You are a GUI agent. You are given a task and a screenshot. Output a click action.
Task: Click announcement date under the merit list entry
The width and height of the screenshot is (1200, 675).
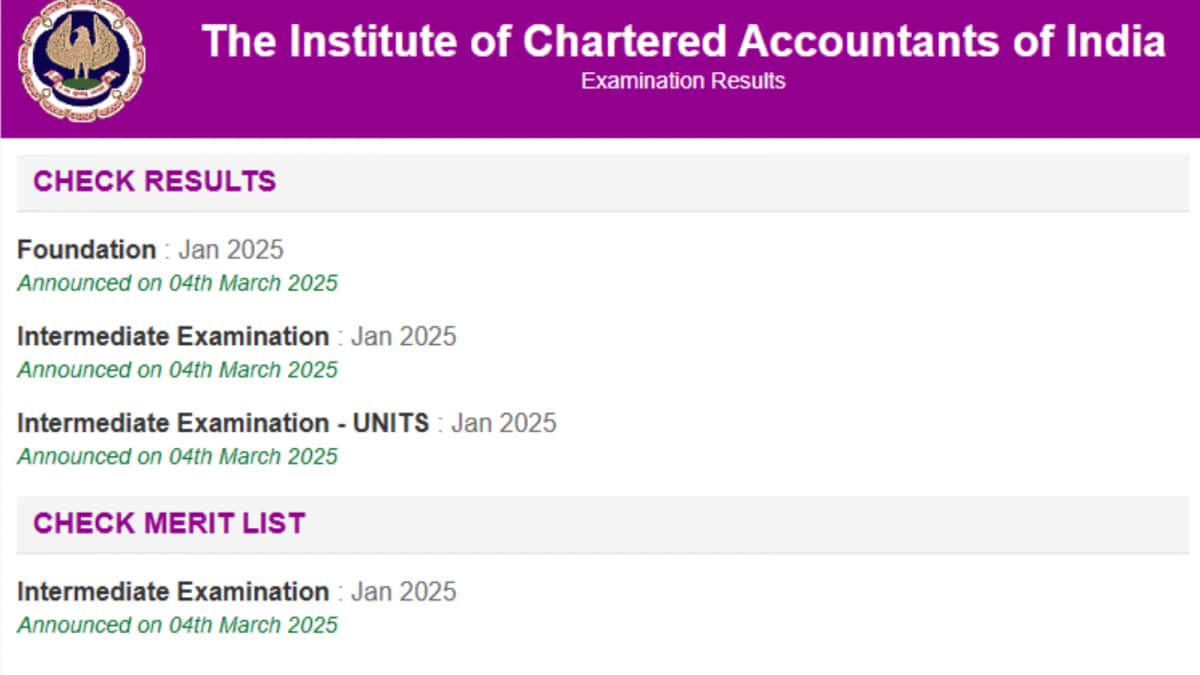177,625
